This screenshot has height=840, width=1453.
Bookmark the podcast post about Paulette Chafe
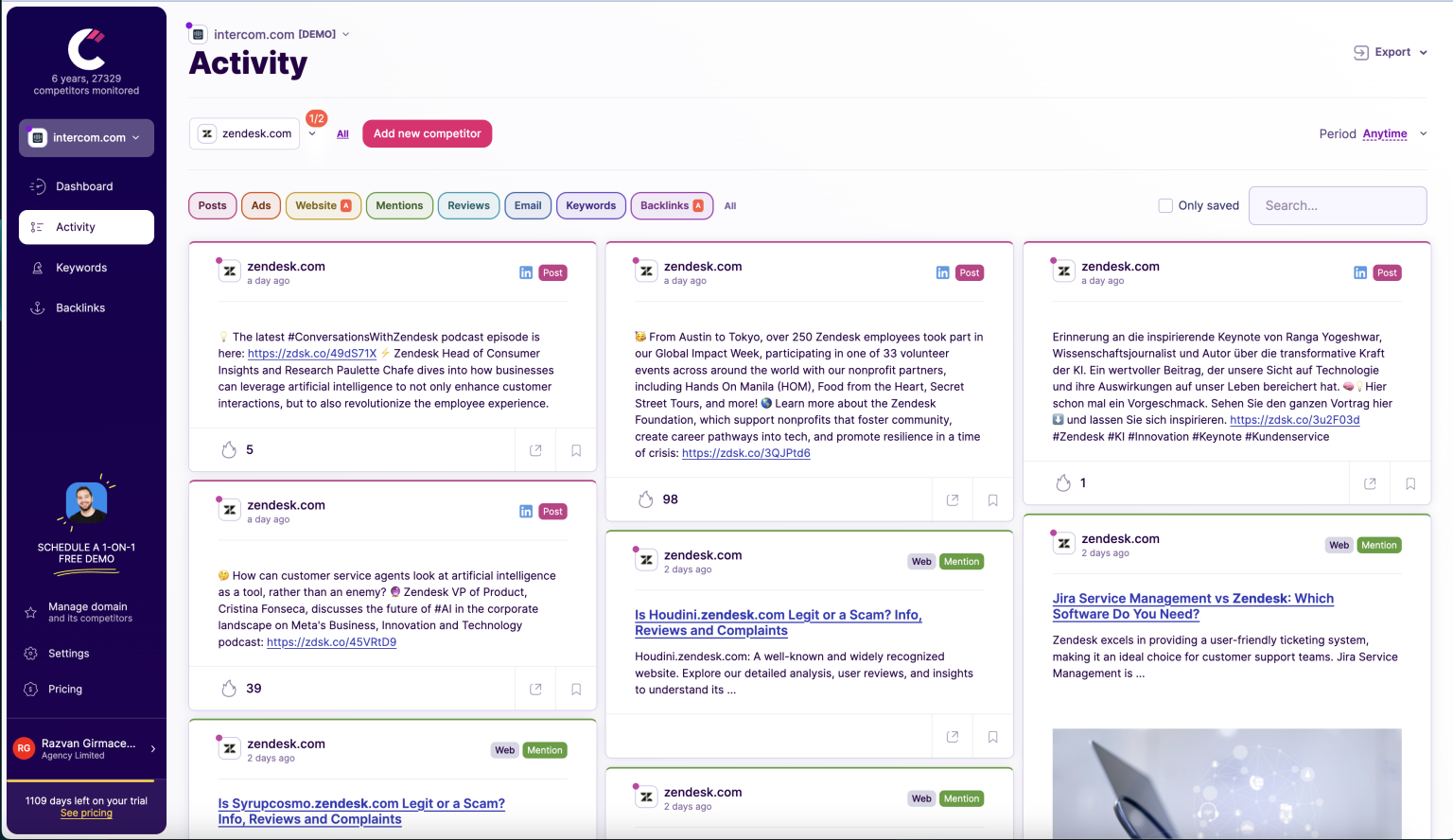(576, 449)
